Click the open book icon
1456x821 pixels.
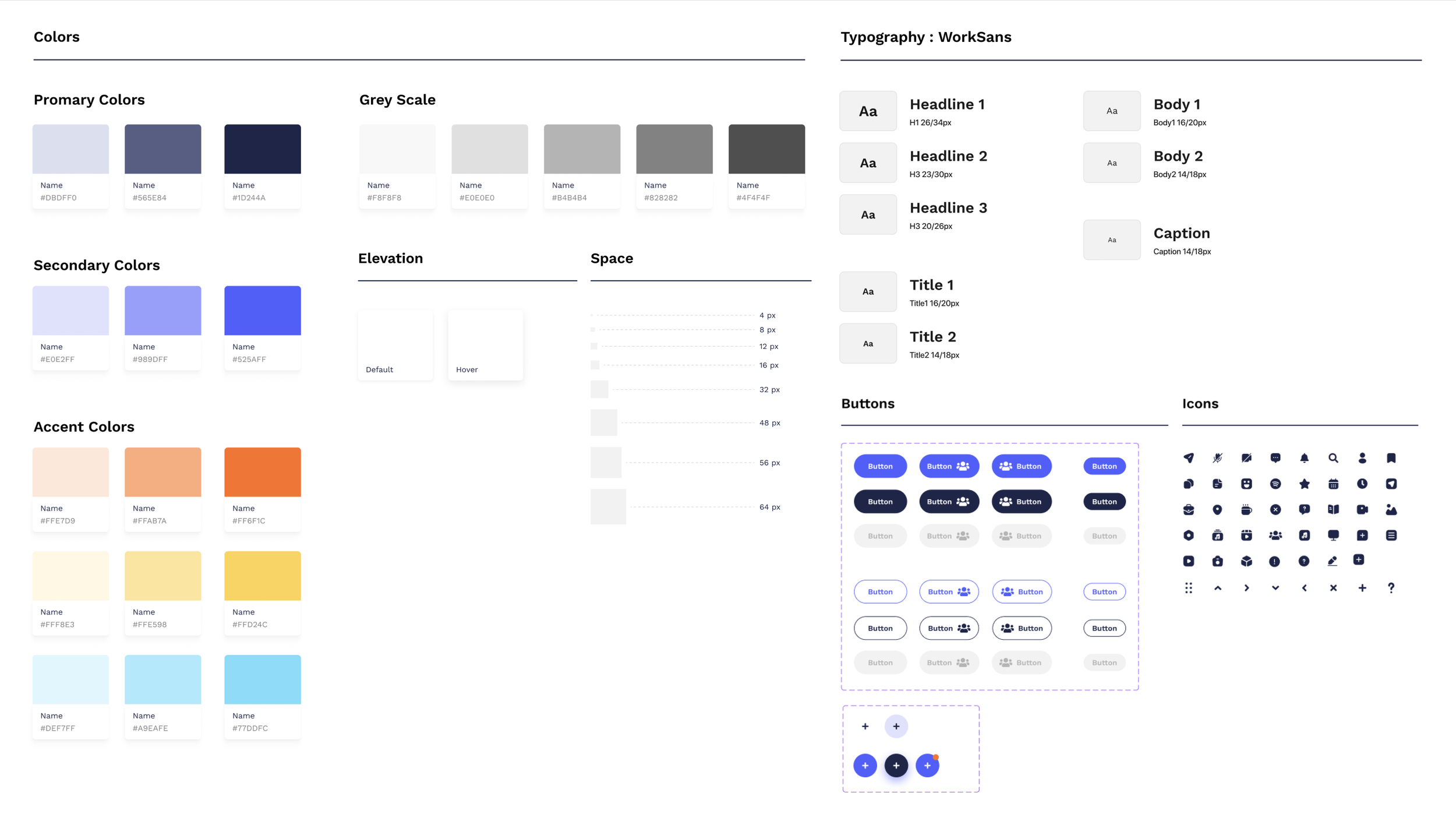(x=1333, y=510)
